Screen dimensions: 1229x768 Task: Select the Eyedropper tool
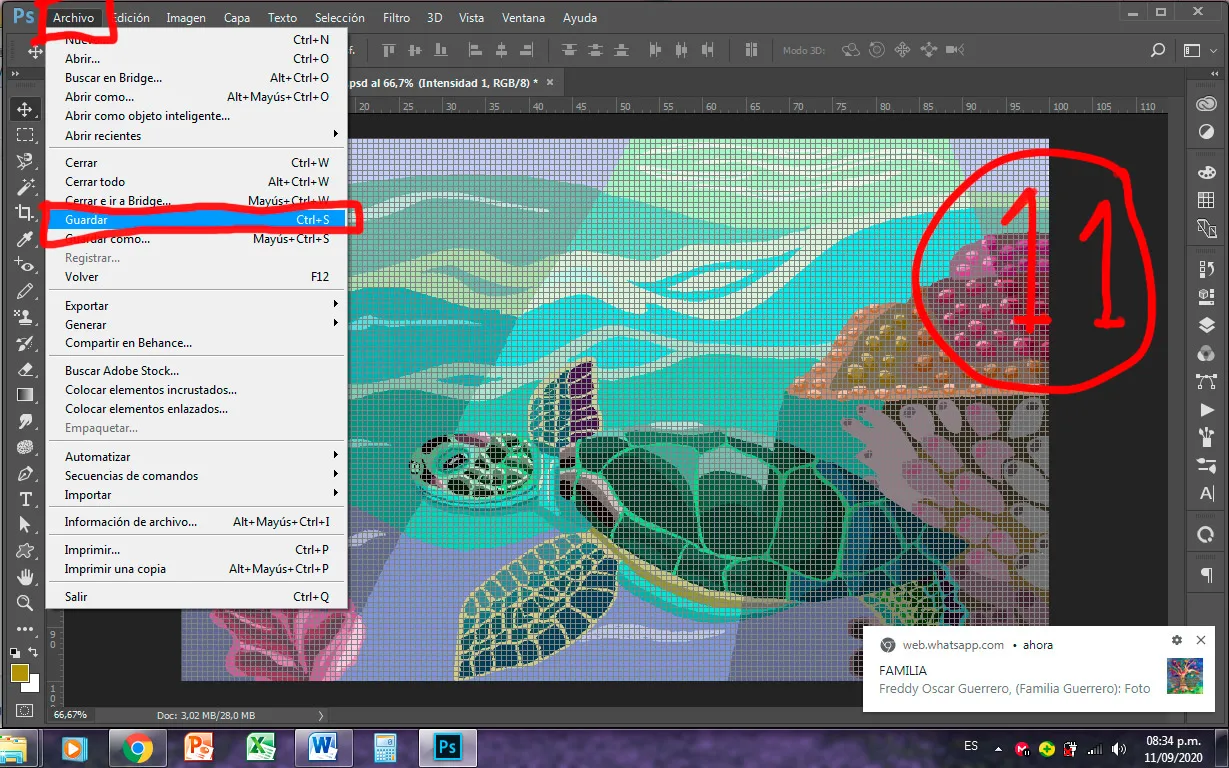coord(25,239)
